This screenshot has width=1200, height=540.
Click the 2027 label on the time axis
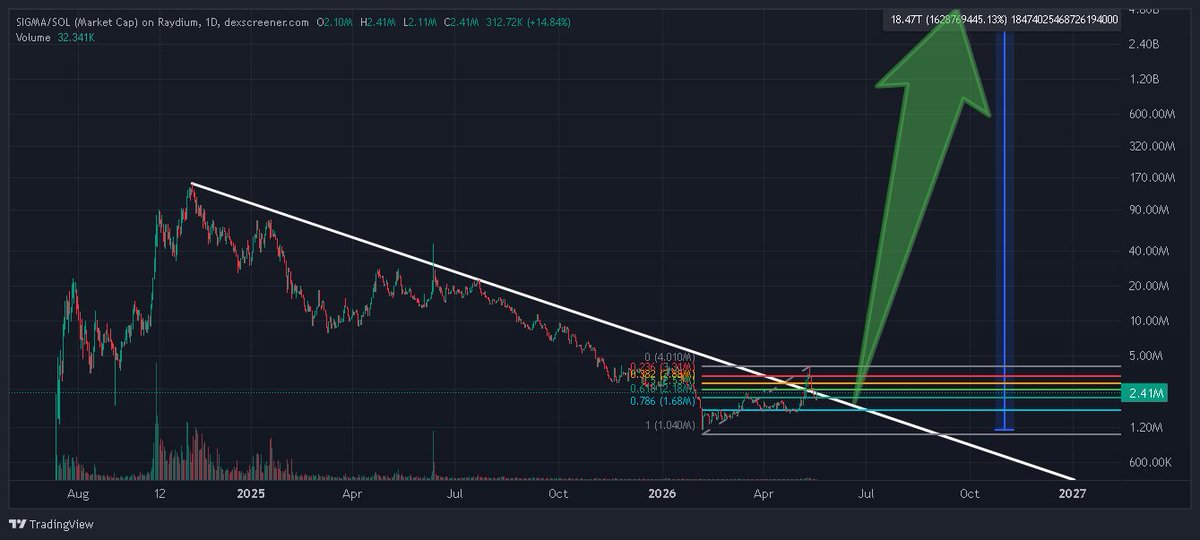tap(1073, 493)
